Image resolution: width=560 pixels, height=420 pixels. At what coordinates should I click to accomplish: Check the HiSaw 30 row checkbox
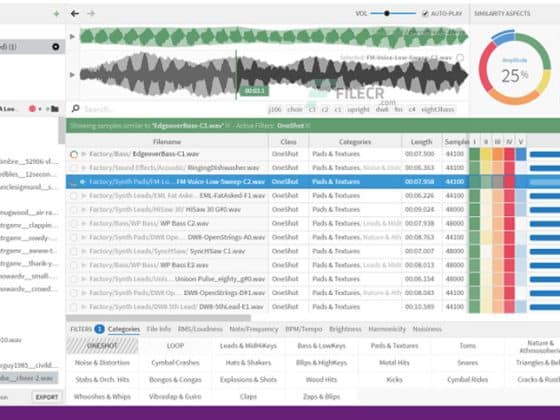pos(74,210)
